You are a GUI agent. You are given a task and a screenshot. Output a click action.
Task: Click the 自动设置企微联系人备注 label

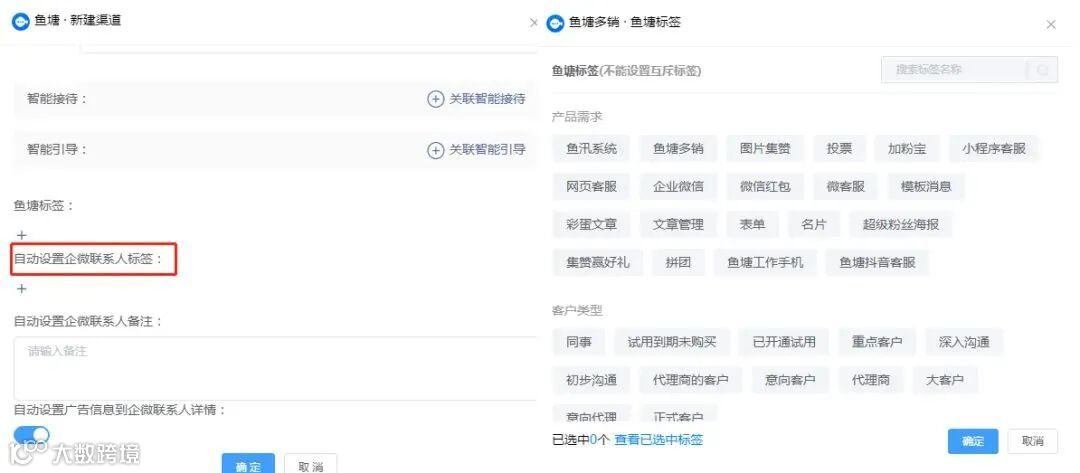[x=88, y=322]
